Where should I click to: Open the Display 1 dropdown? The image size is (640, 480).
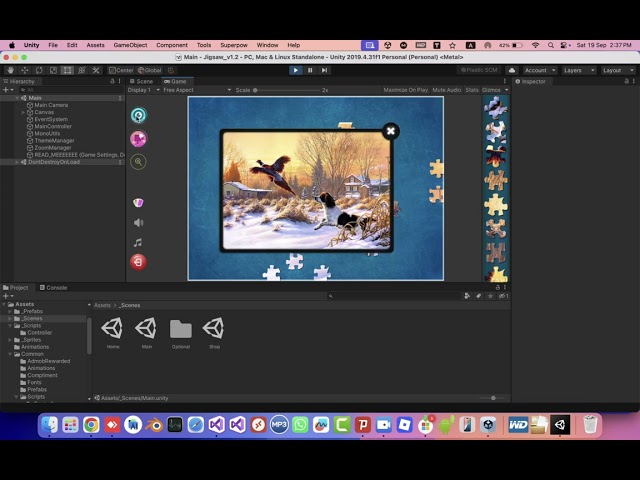coord(144,90)
